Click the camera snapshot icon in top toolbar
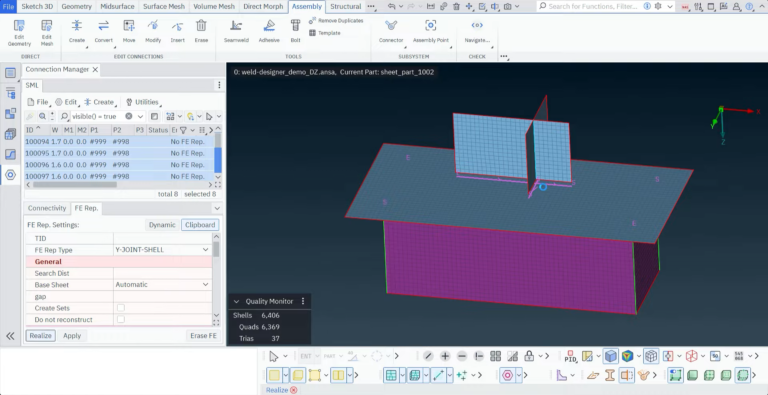The image size is (768, 395). point(507,6)
